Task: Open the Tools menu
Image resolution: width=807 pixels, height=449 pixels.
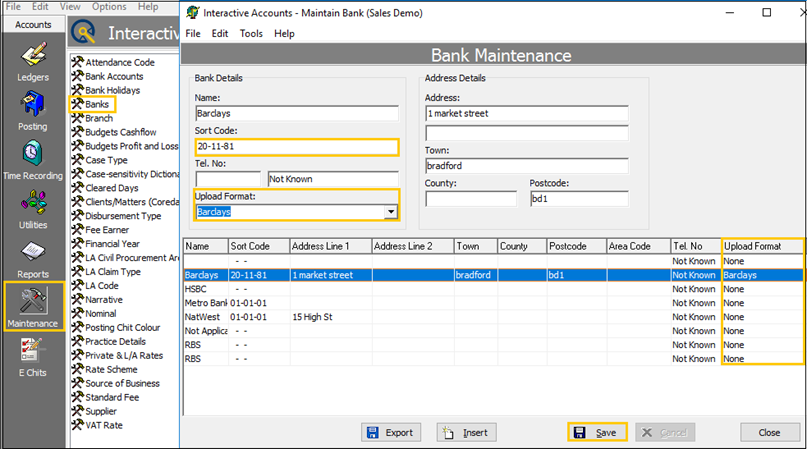Action: (x=251, y=33)
